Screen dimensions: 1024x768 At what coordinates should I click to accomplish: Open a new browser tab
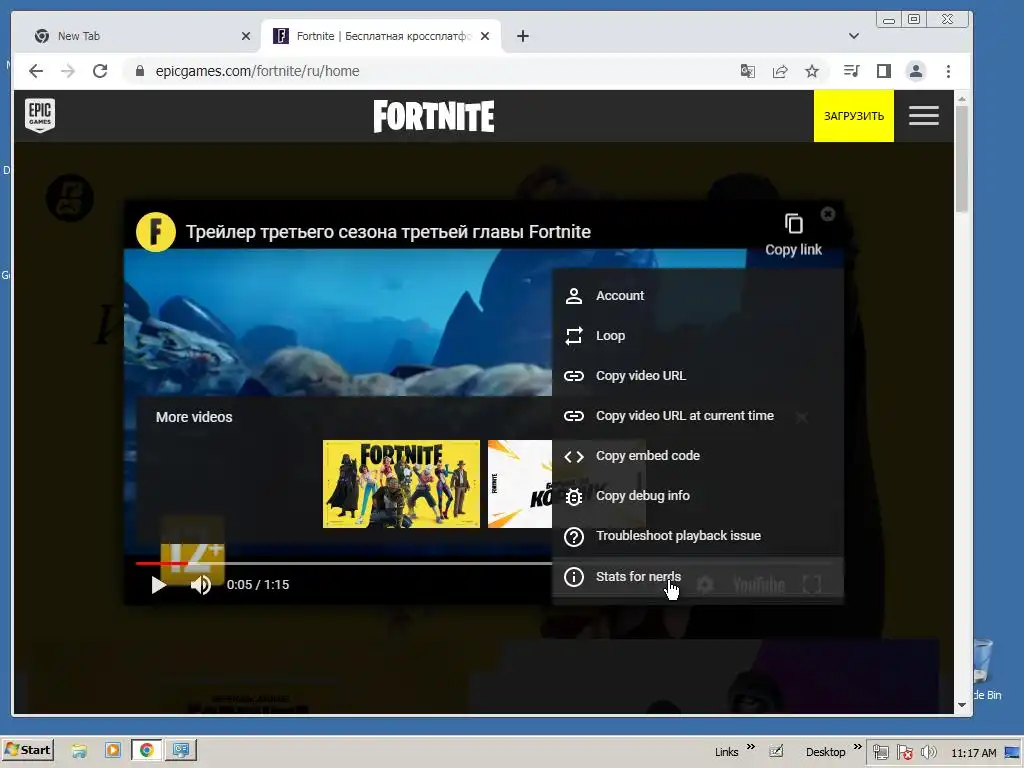click(522, 36)
